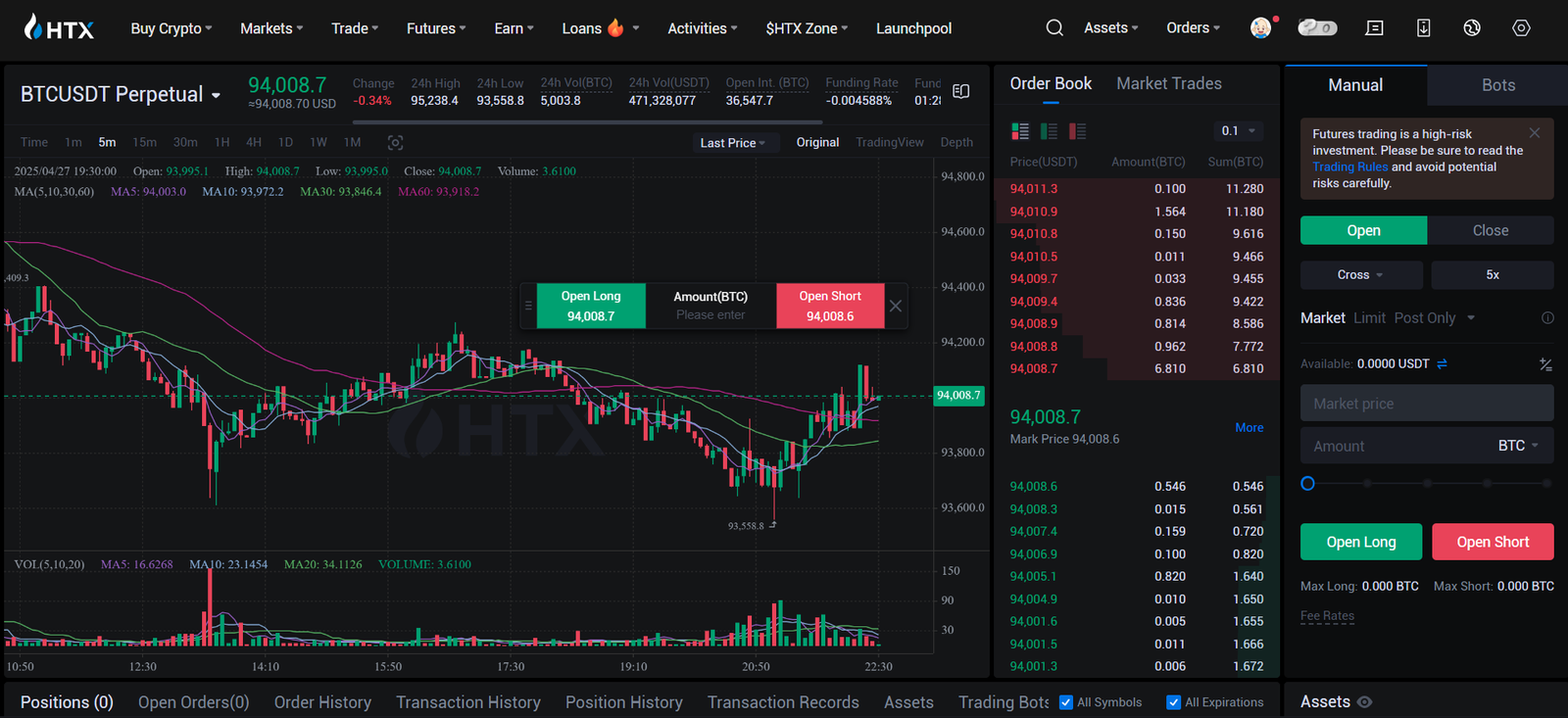Screen dimensions: 1568x718
Task: Expand the Markets menu
Action: click(x=271, y=28)
